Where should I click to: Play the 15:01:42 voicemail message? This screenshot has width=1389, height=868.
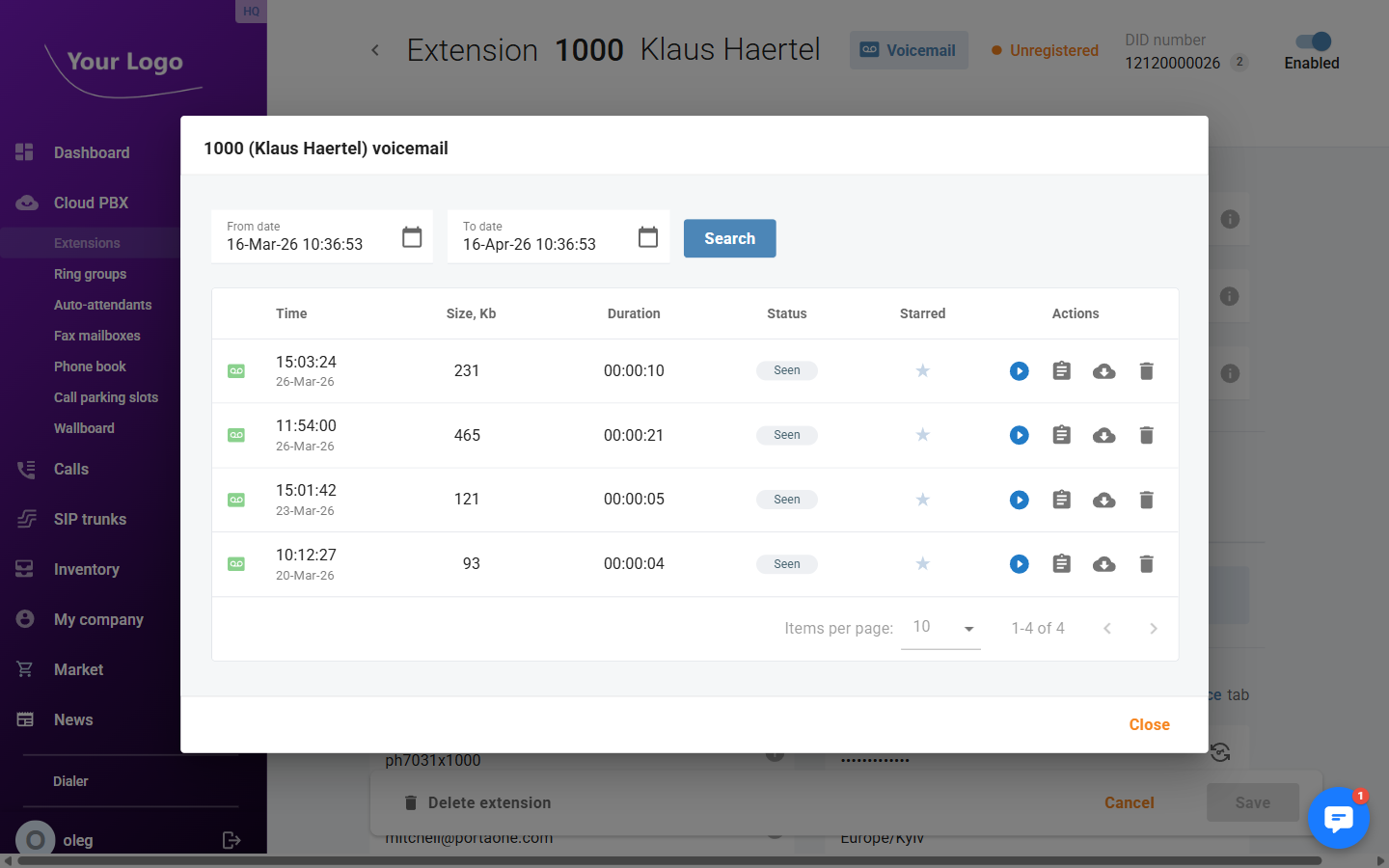click(x=1019, y=500)
